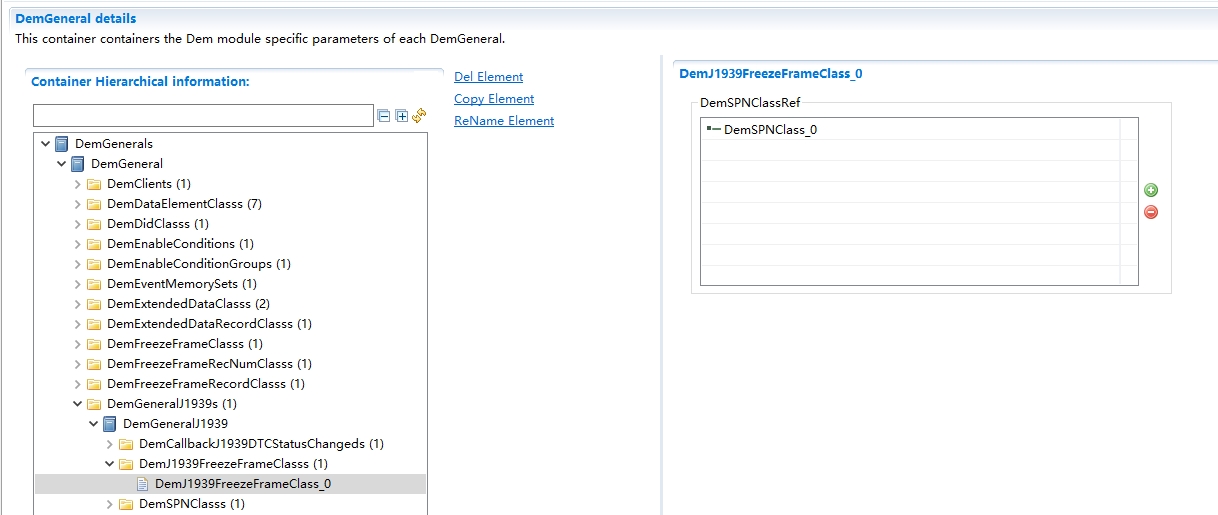This screenshot has width=1218, height=515.
Task: Click the DemGeneralJ1939 container icon
Action: coord(110,424)
